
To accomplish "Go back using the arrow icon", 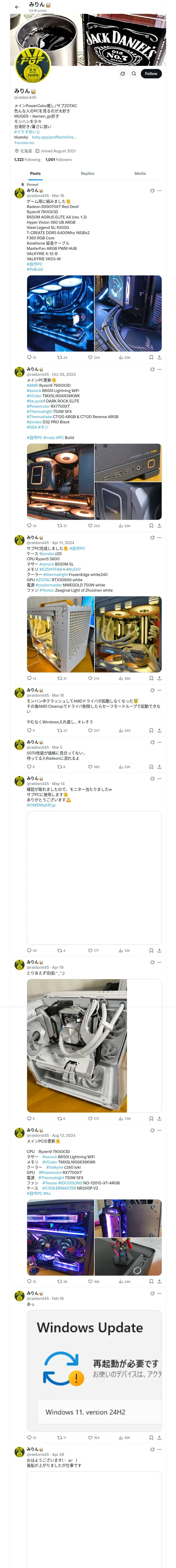I will click(17, 7).
